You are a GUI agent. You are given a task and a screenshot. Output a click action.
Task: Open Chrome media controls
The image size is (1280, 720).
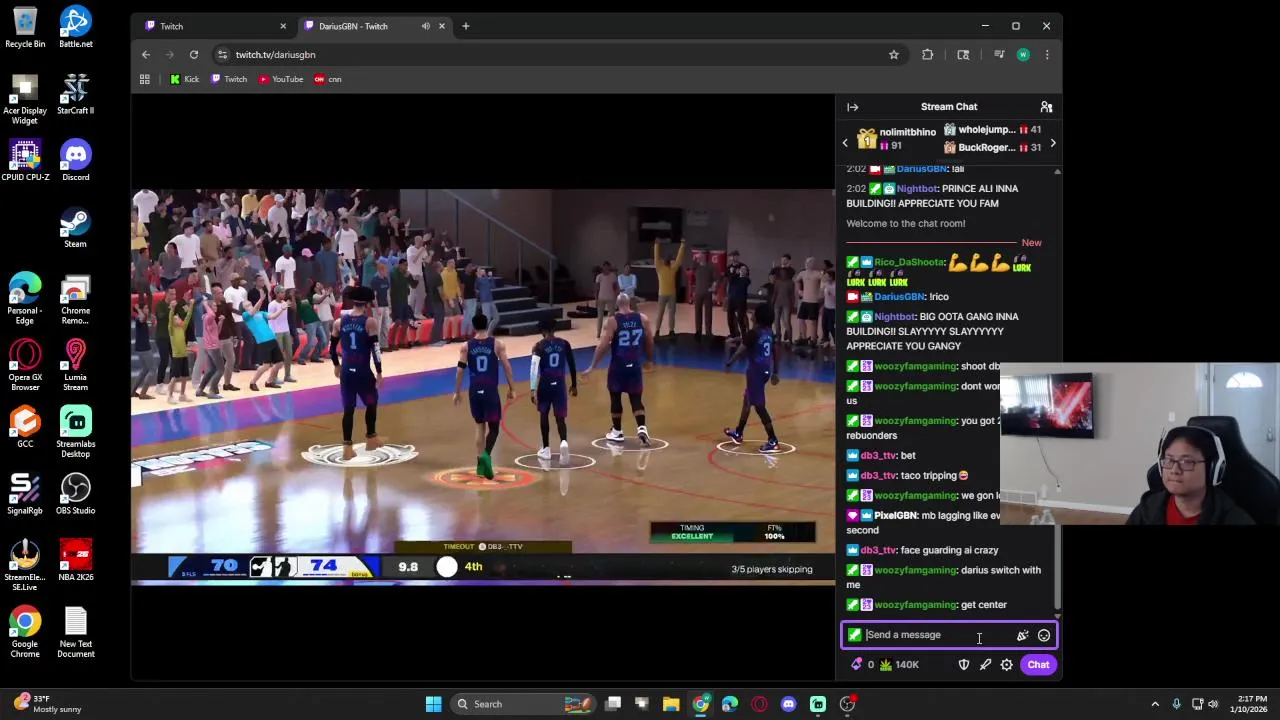(x=999, y=54)
